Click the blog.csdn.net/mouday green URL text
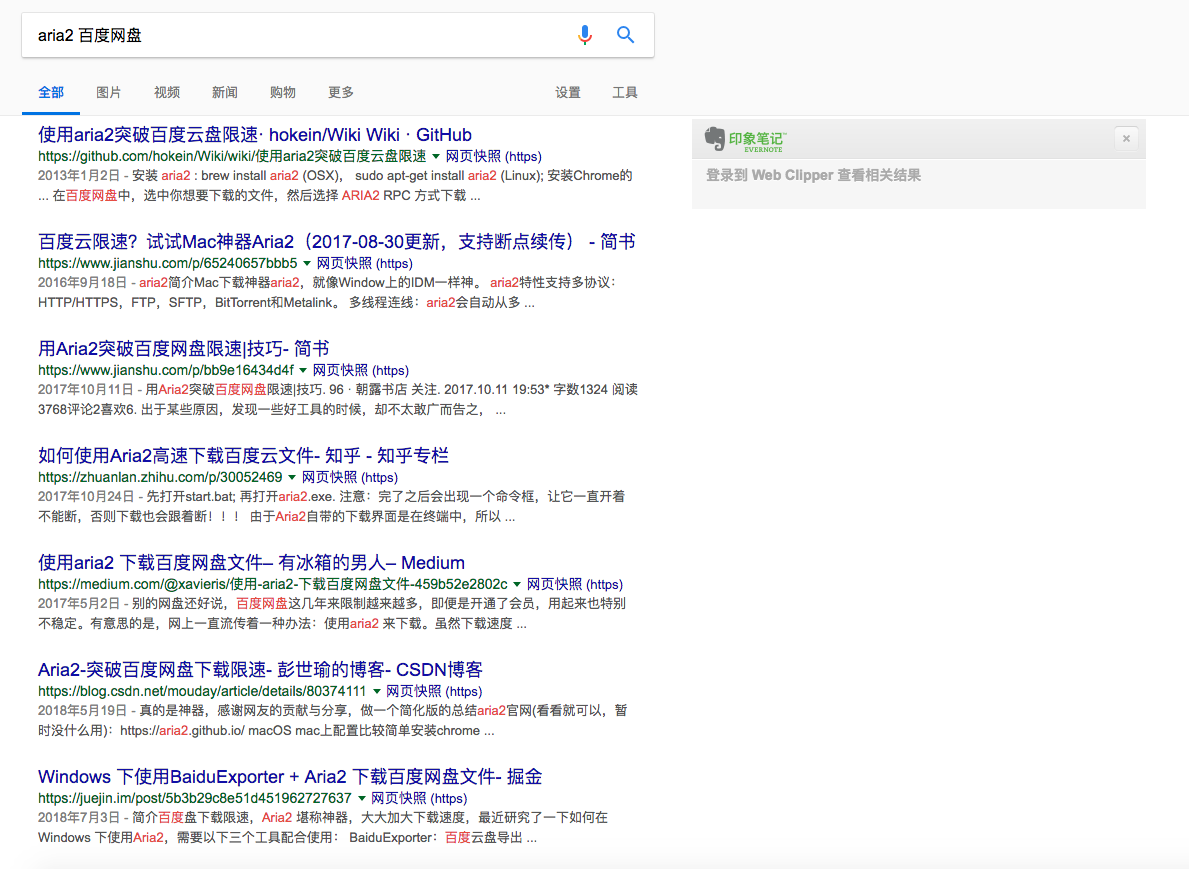 [202, 691]
